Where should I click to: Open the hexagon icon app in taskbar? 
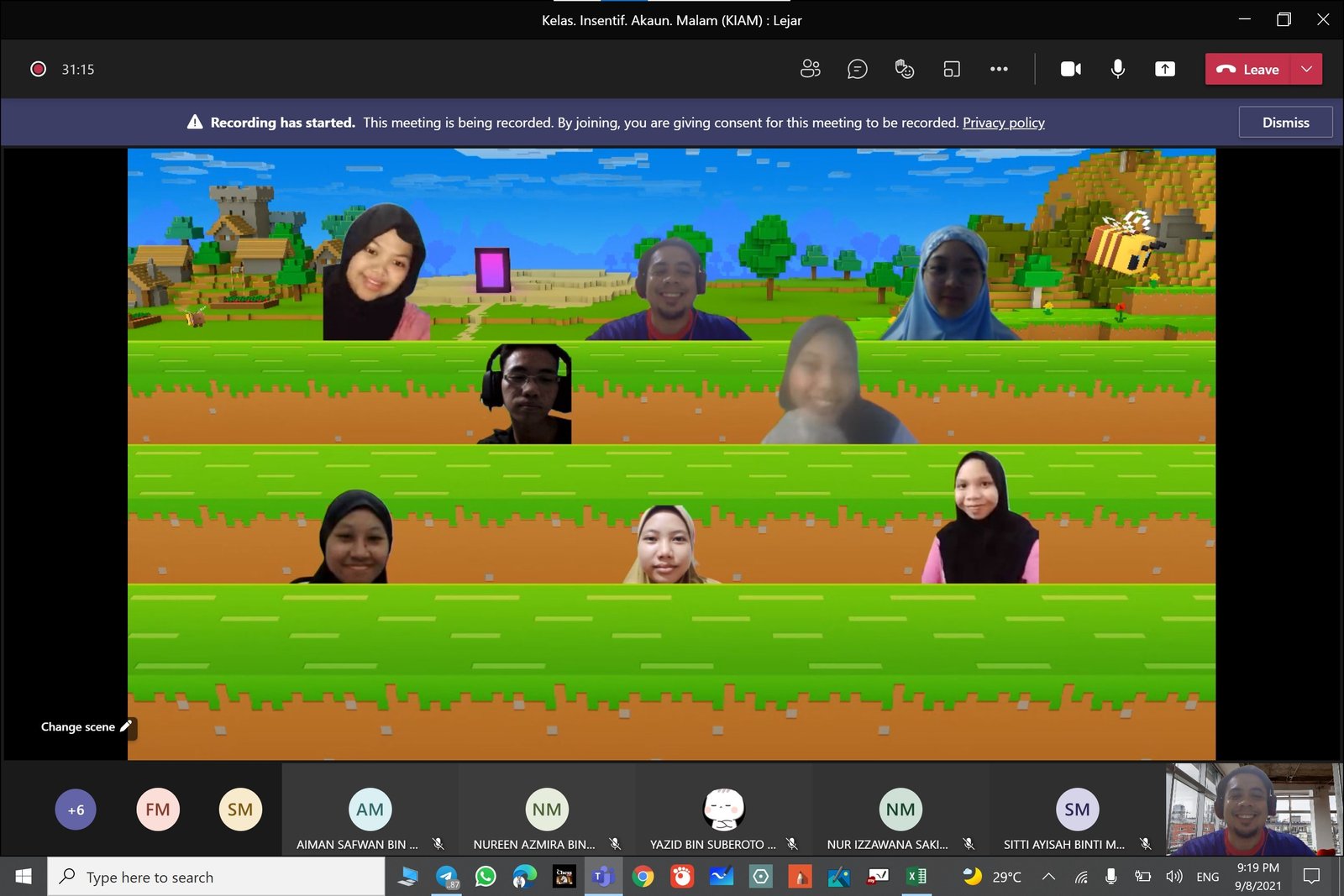[760, 877]
